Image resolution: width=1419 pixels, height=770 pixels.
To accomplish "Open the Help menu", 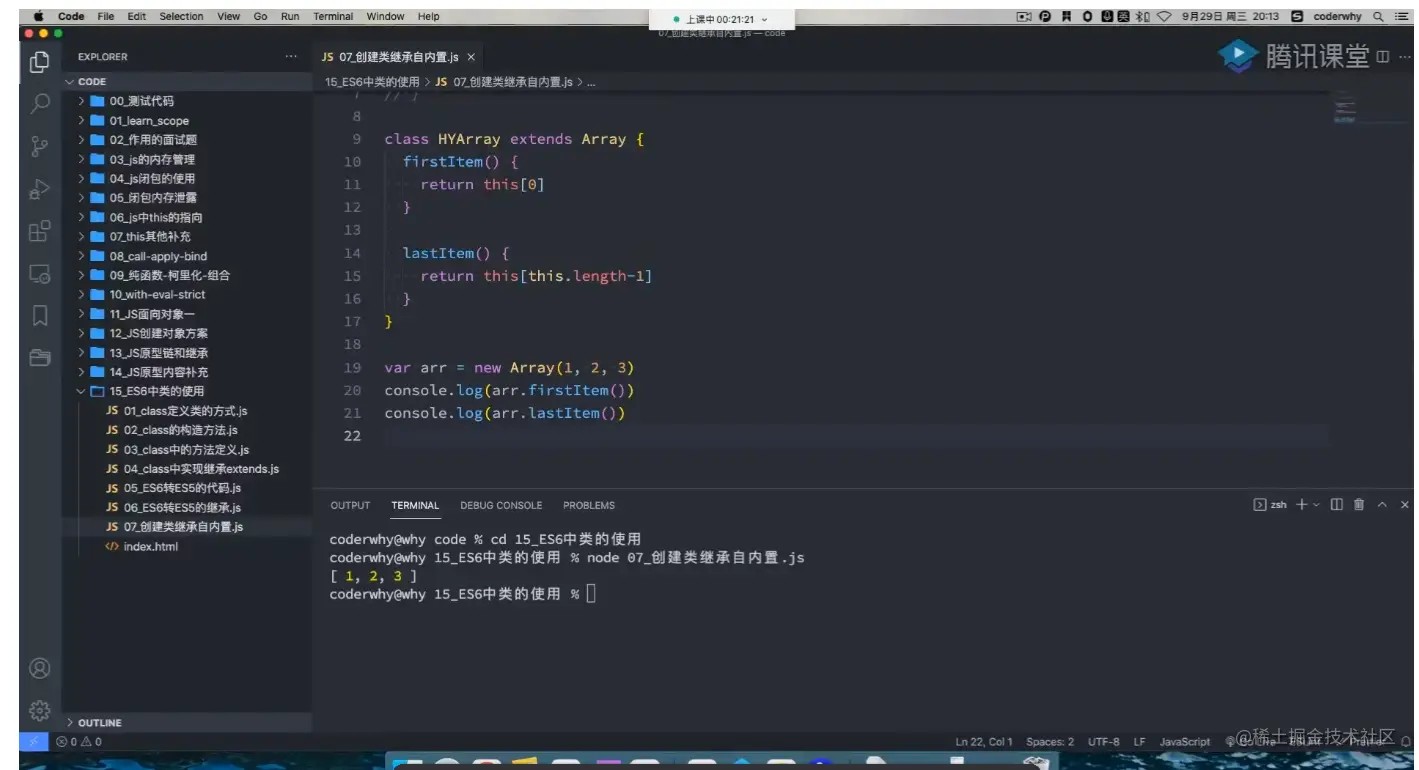I will coord(428,16).
